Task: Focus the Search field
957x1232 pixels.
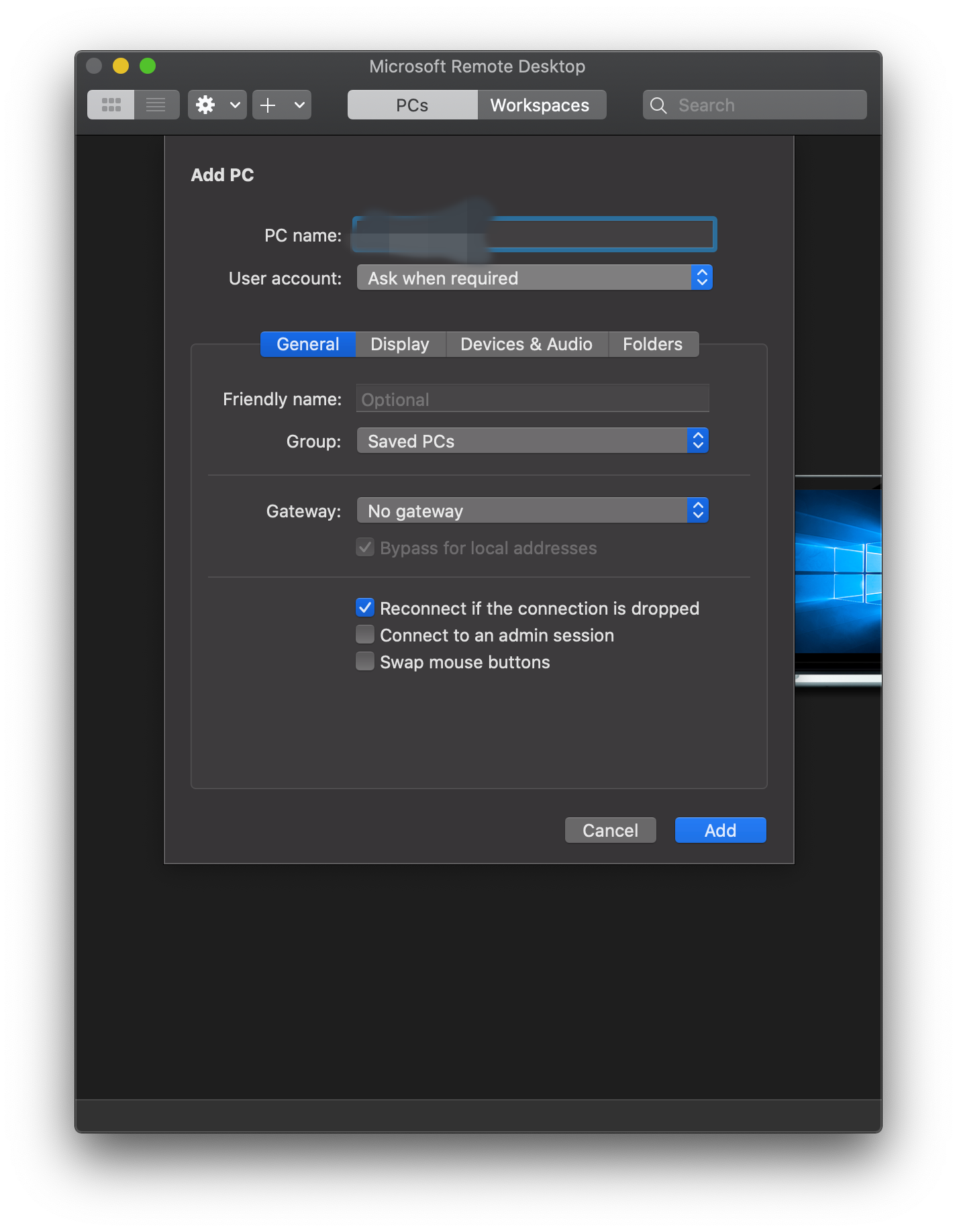Action: [754, 105]
